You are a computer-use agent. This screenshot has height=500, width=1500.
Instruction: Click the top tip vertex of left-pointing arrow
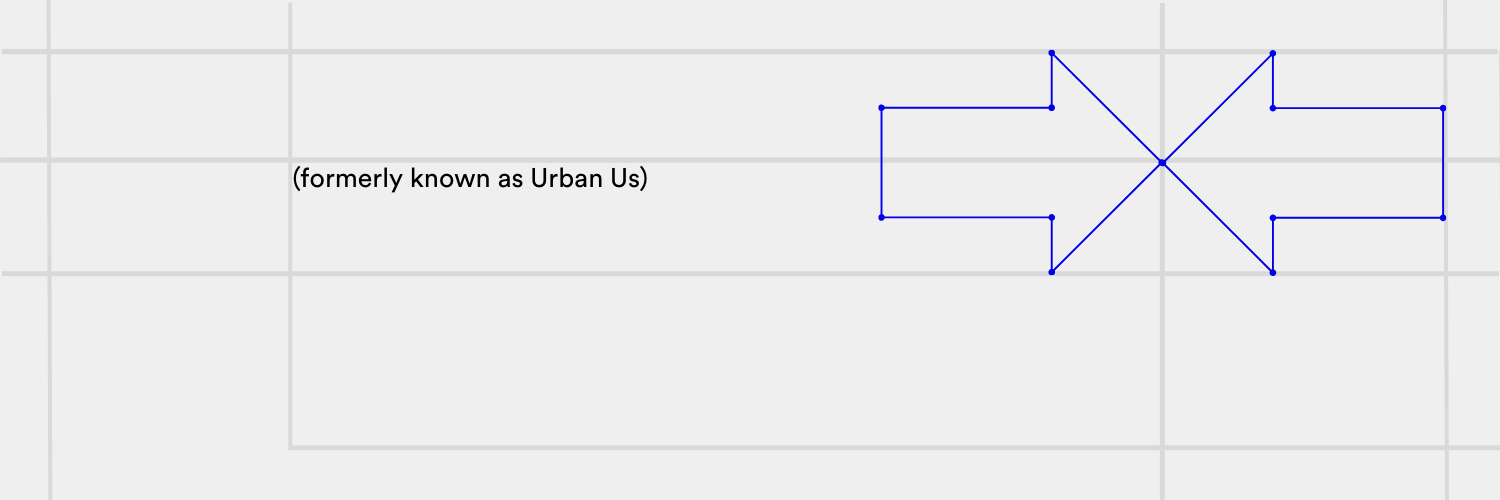(x=1272, y=52)
